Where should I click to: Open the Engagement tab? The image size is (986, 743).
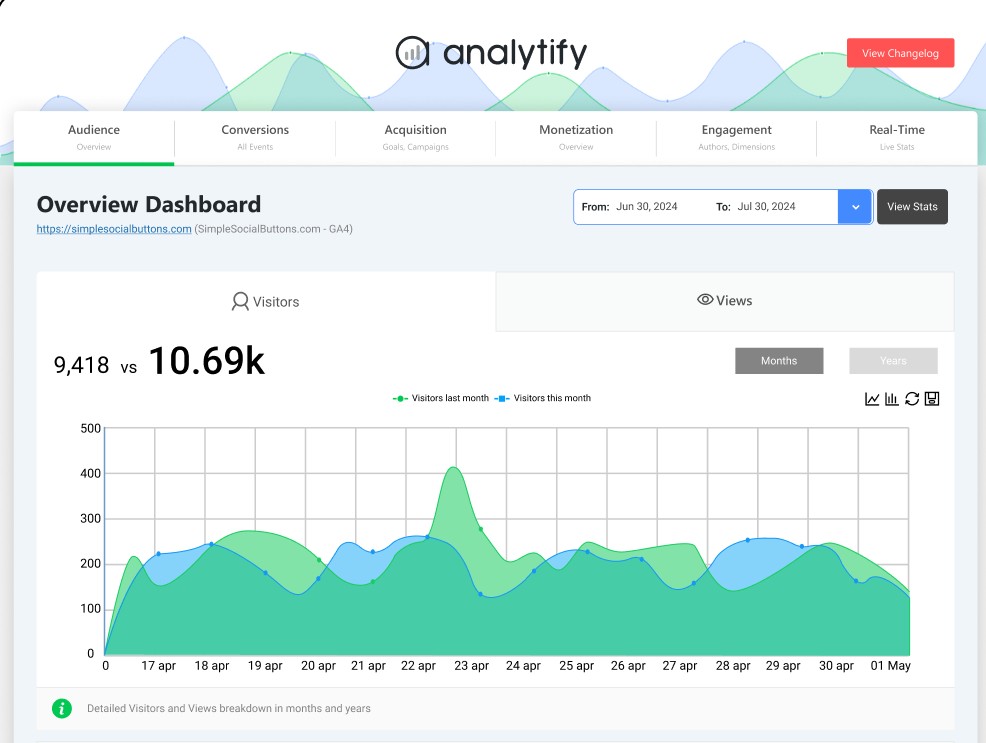click(x=736, y=138)
